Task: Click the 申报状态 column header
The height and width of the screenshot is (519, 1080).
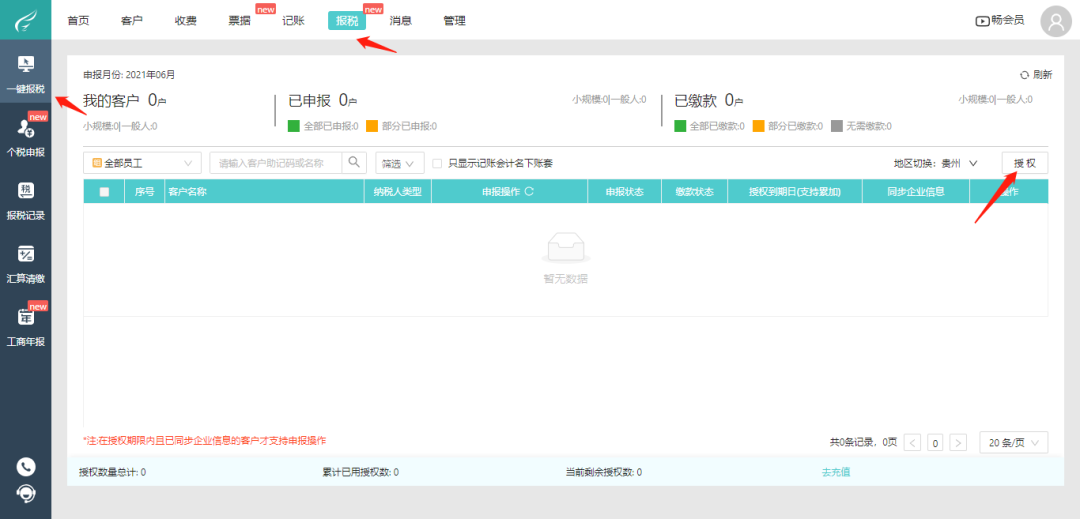Action: (625, 191)
